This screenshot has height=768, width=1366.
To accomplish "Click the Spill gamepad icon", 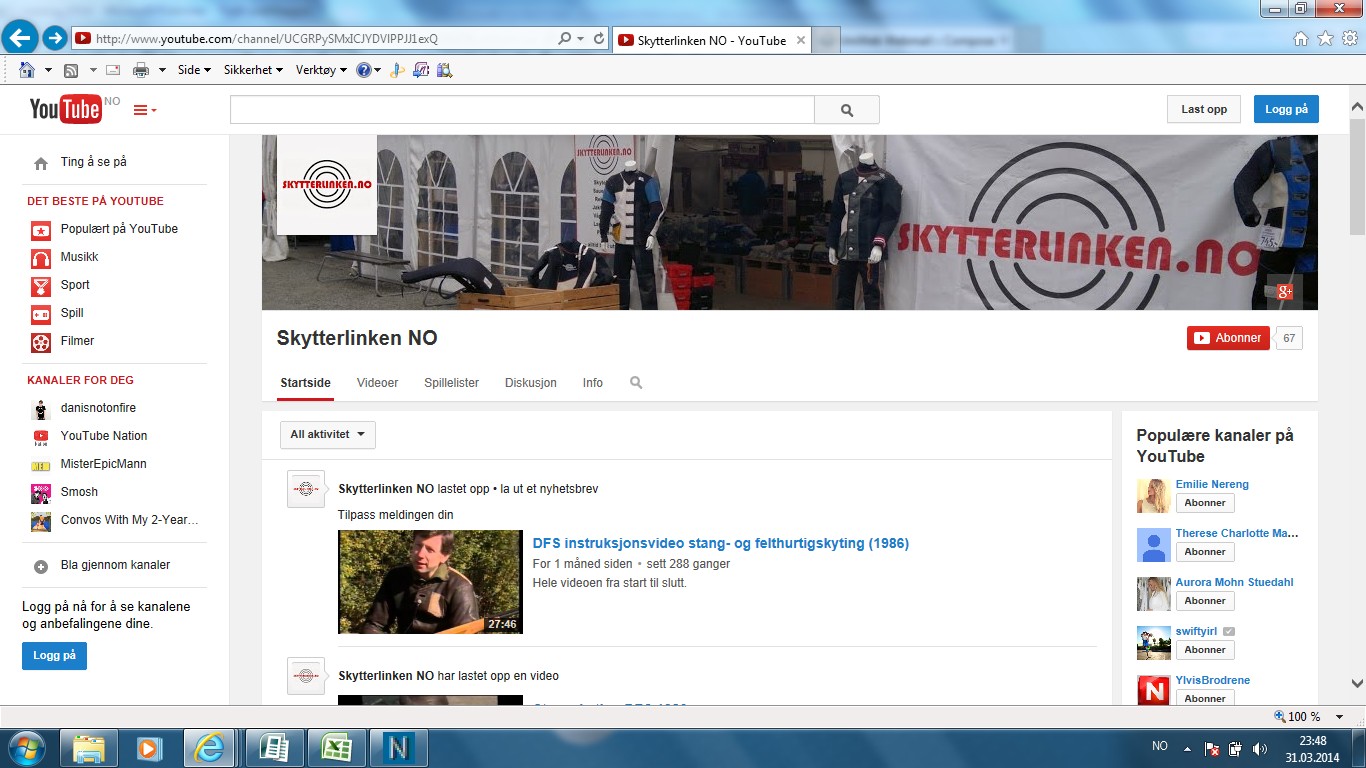I will [41, 313].
